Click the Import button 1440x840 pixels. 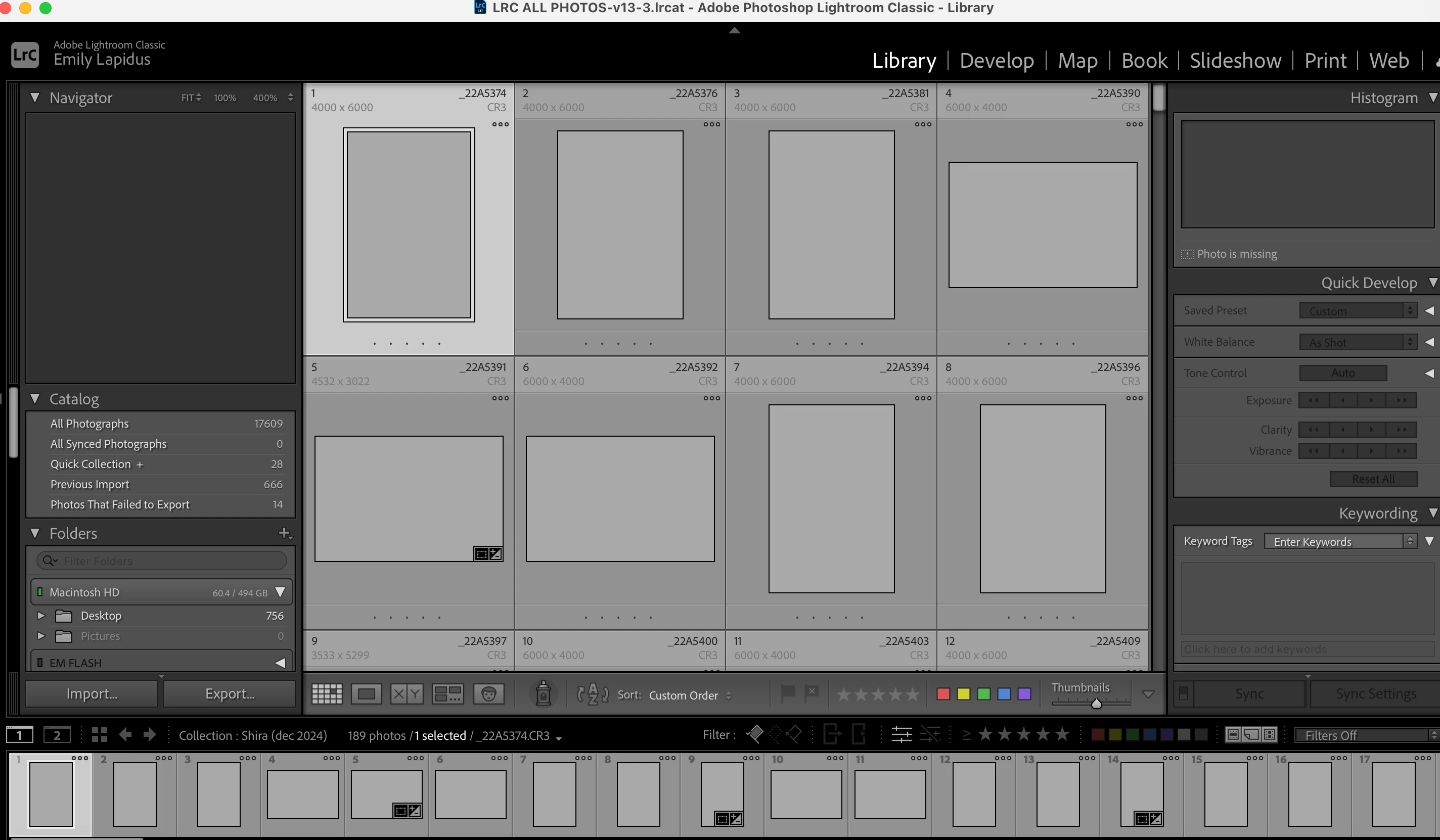point(92,693)
